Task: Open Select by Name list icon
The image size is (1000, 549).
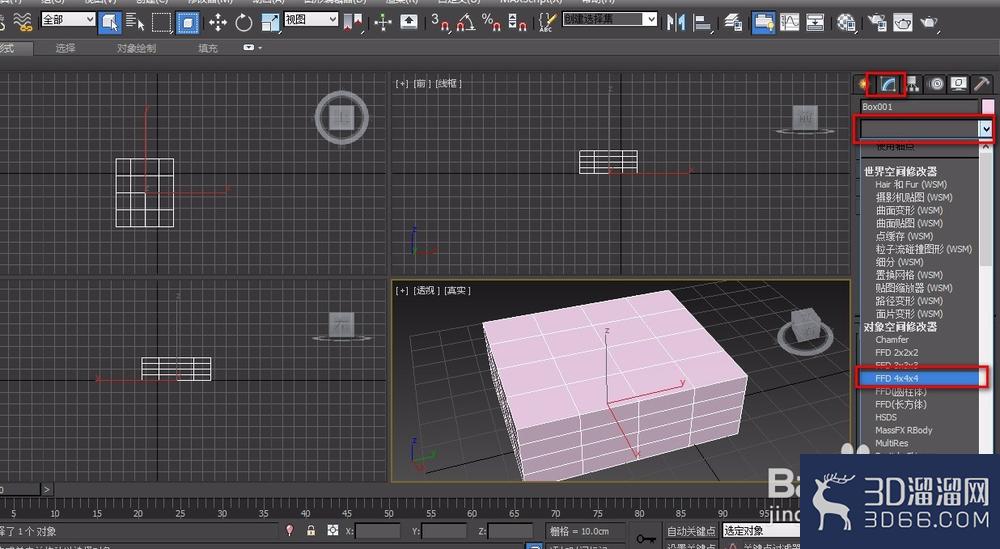Action: coord(135,23)
